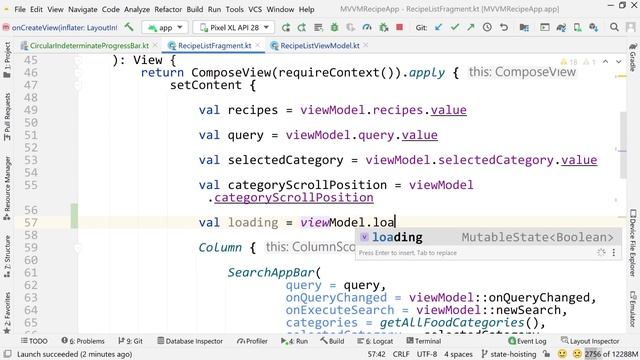Open UTF-8 file encoding selector
Image resolution: width=640 pixels, height=360 pixels.
(427, 354)
